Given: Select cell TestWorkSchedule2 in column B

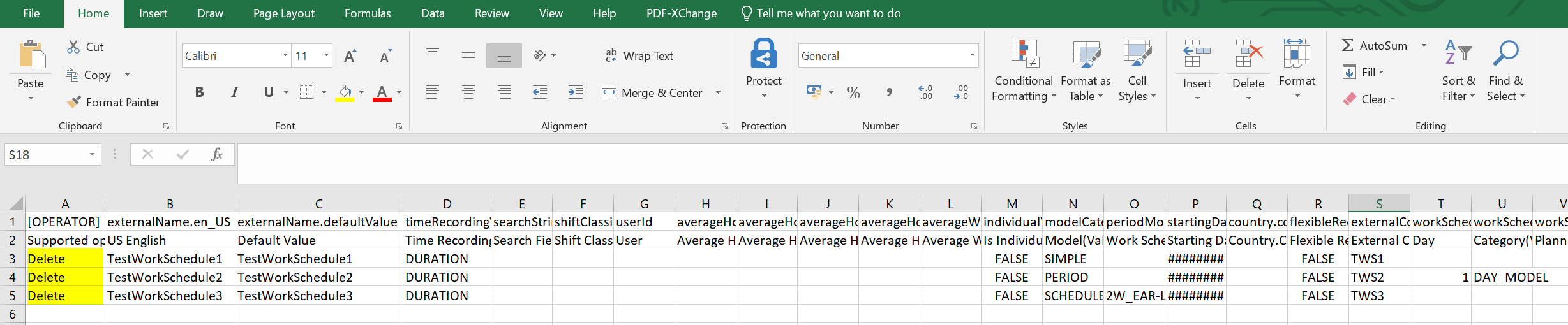Looking at the screenshot, I should [170, 277].
